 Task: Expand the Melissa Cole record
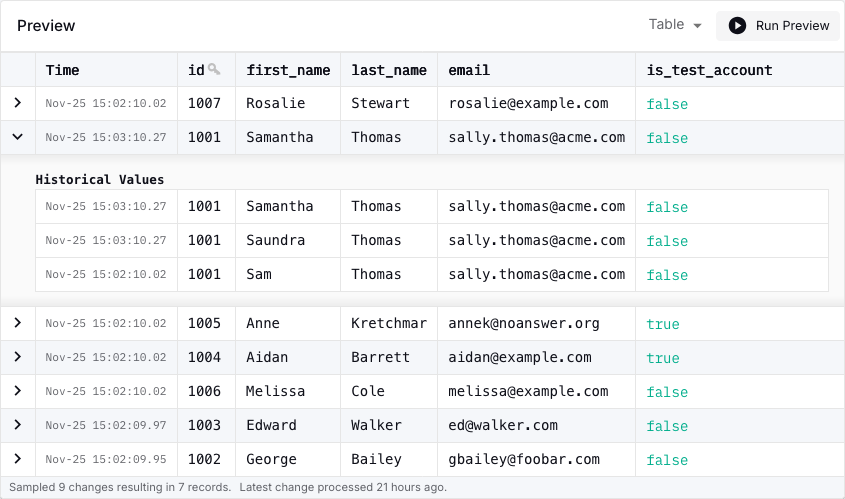(18, 391)
